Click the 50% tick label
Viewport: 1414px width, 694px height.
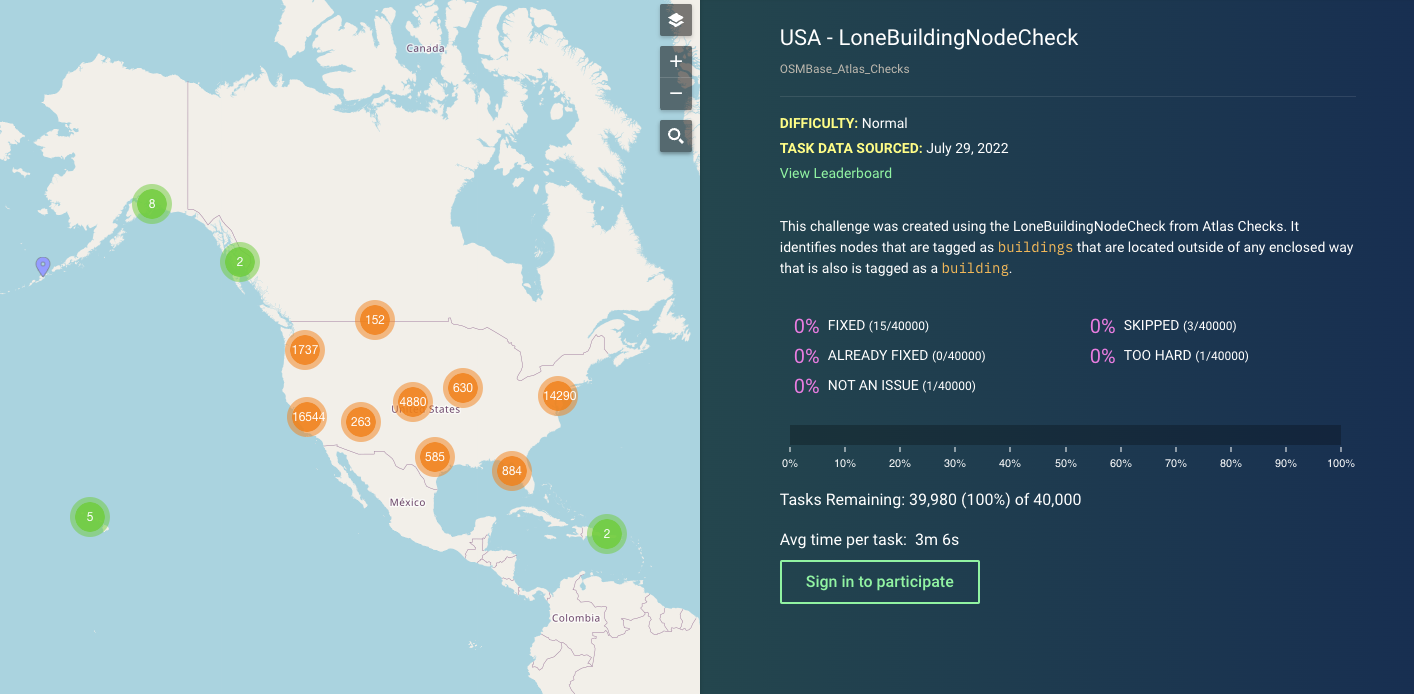pos(1065,463)
